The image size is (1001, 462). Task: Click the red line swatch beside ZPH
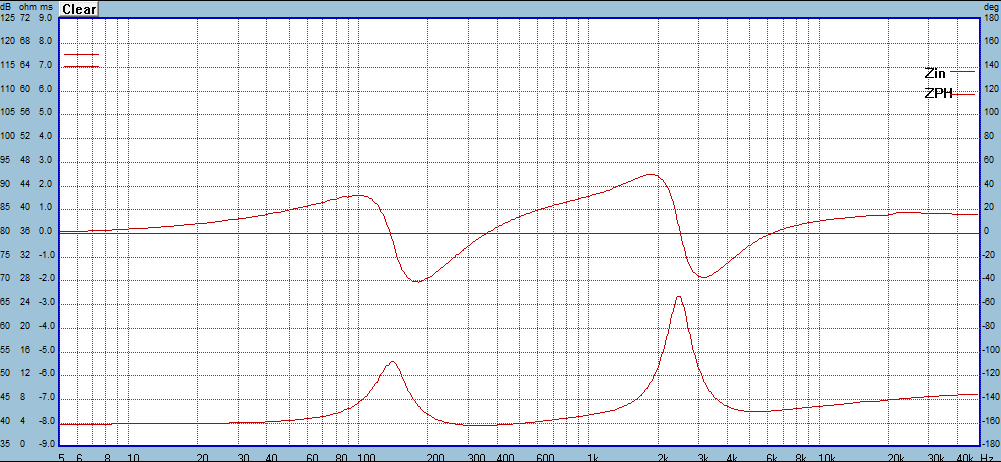965,94
